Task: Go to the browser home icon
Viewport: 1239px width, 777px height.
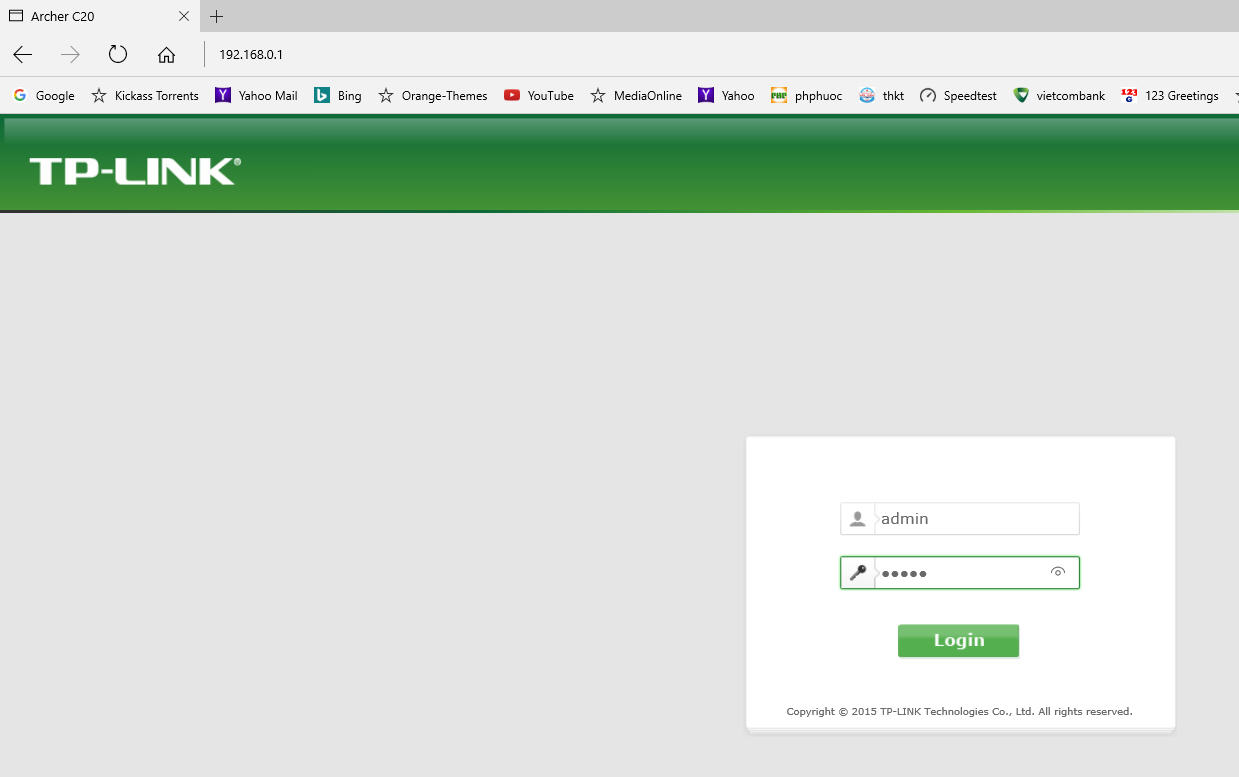Action: point(166,54)
